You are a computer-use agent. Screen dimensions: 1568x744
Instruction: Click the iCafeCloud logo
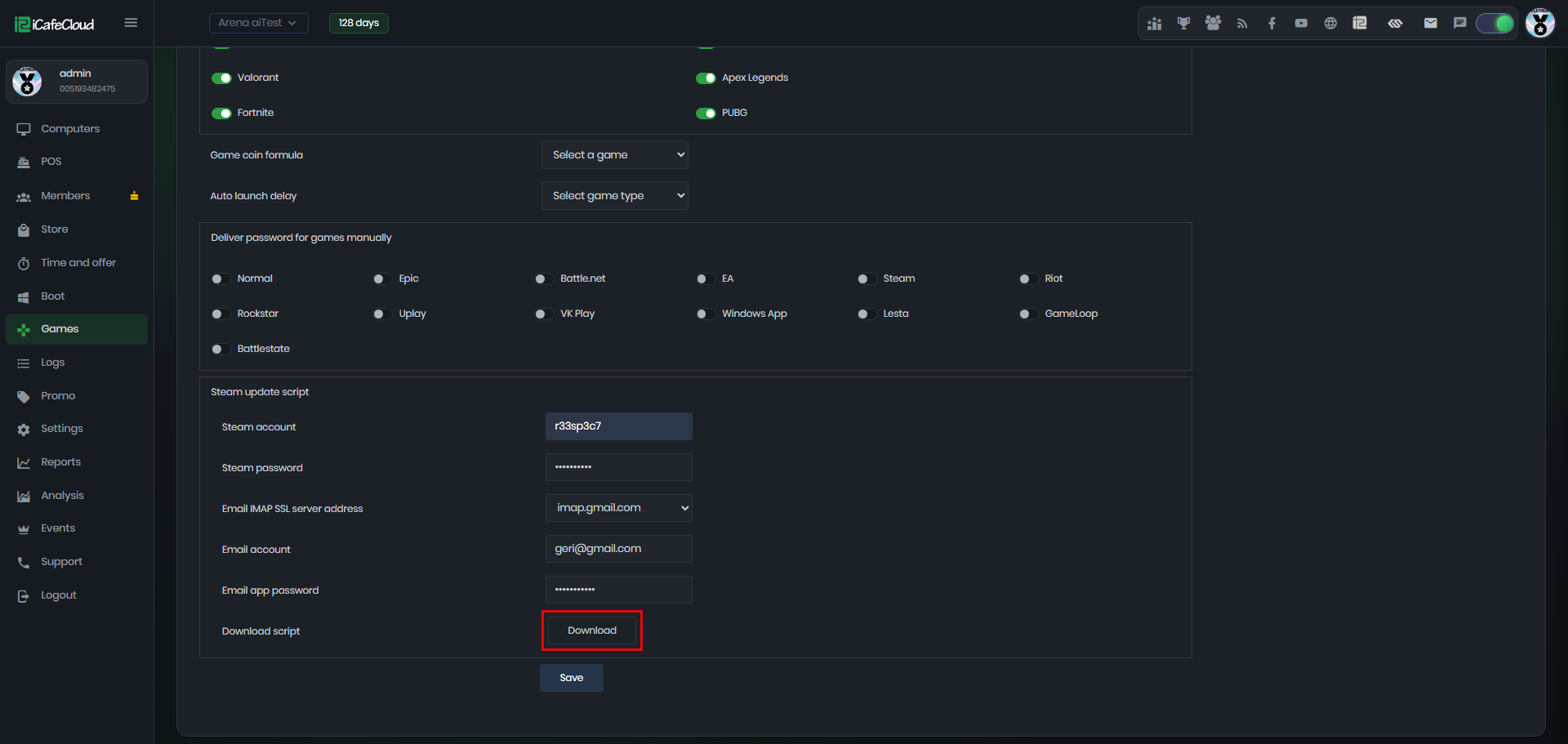pos(55,25)
